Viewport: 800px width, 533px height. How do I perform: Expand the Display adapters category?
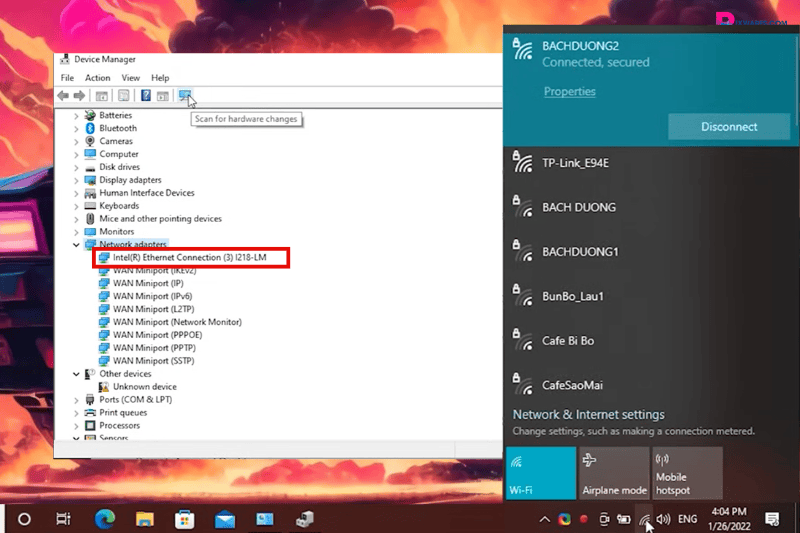click(x=77, y=180)
